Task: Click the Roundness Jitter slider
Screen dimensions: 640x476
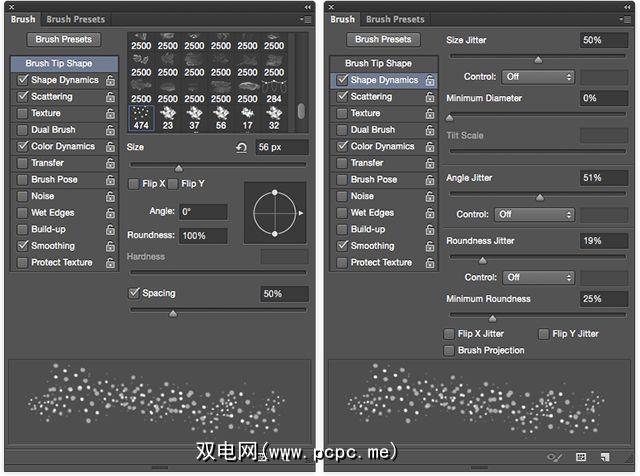Action: click(x=538, y=257)
